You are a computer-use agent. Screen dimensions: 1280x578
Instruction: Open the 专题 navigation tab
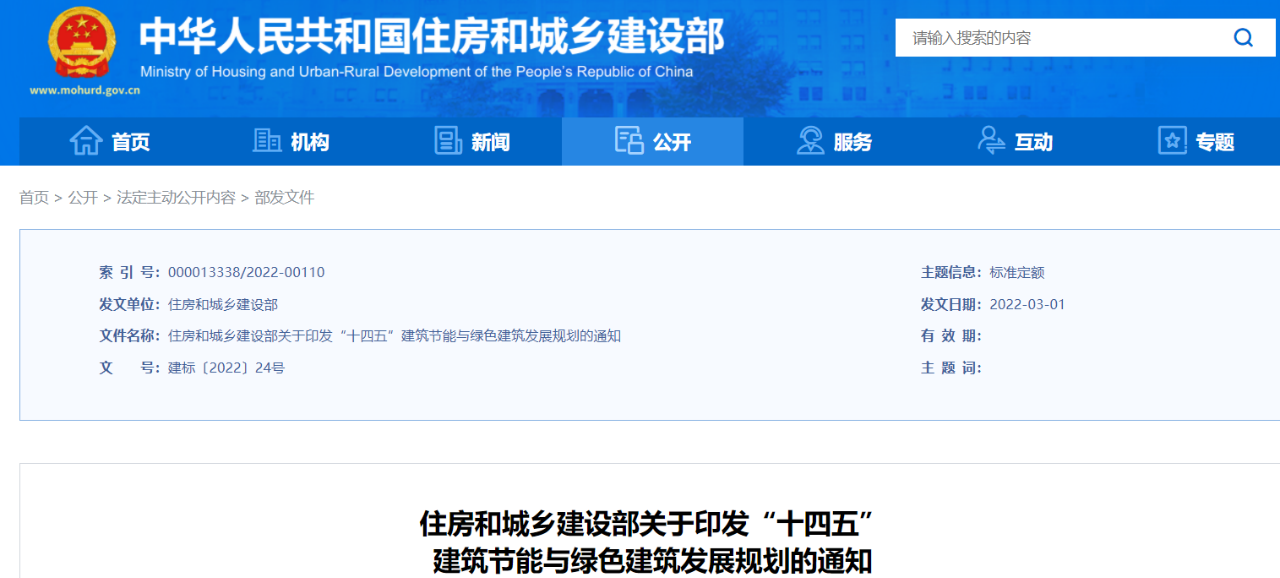pos(1196,141)
